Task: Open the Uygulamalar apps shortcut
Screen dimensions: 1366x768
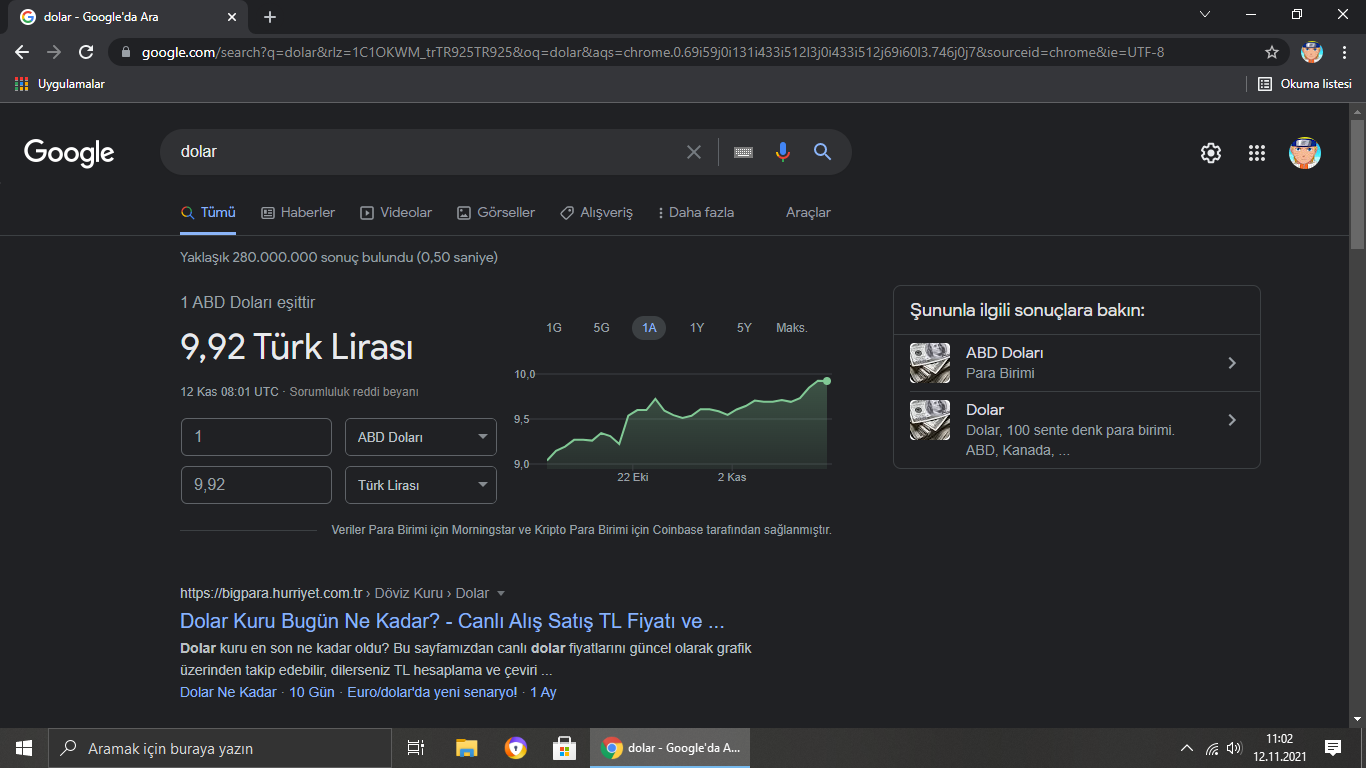Action: [x=60, y=84]
